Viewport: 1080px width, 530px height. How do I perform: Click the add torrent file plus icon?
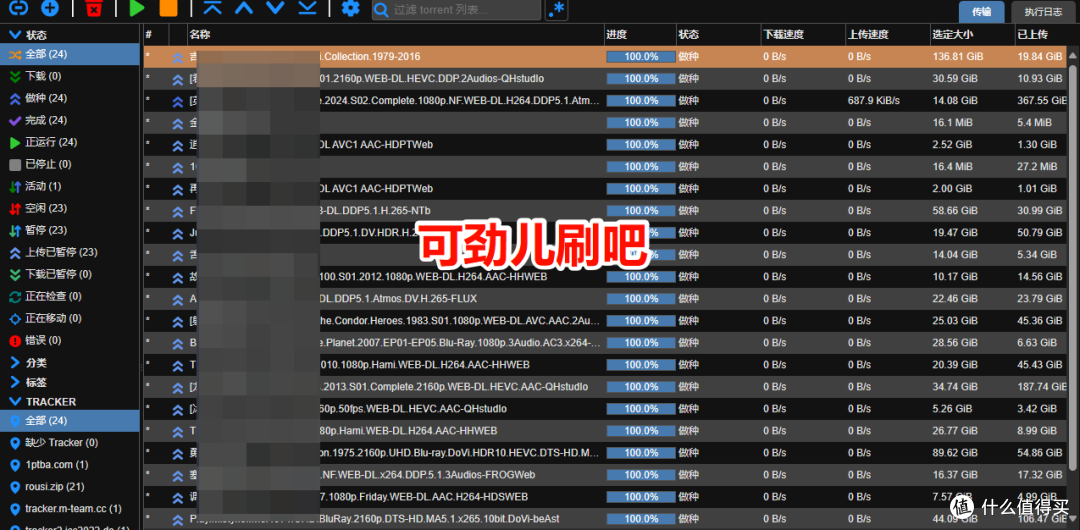pos(50,8)
